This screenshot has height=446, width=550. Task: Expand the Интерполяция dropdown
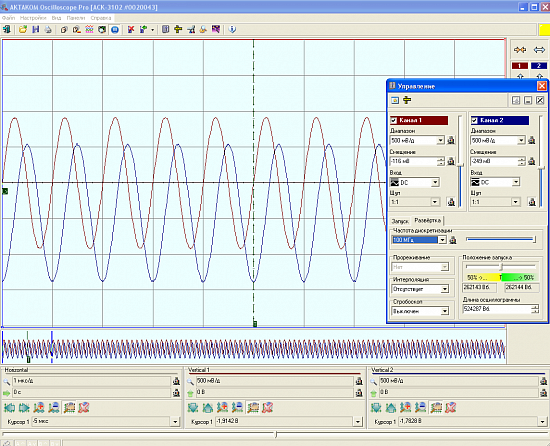[x=445, y=289]
